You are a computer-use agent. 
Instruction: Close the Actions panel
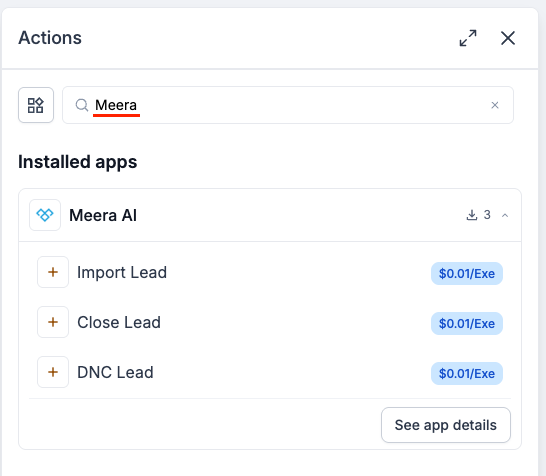[508, 38]
